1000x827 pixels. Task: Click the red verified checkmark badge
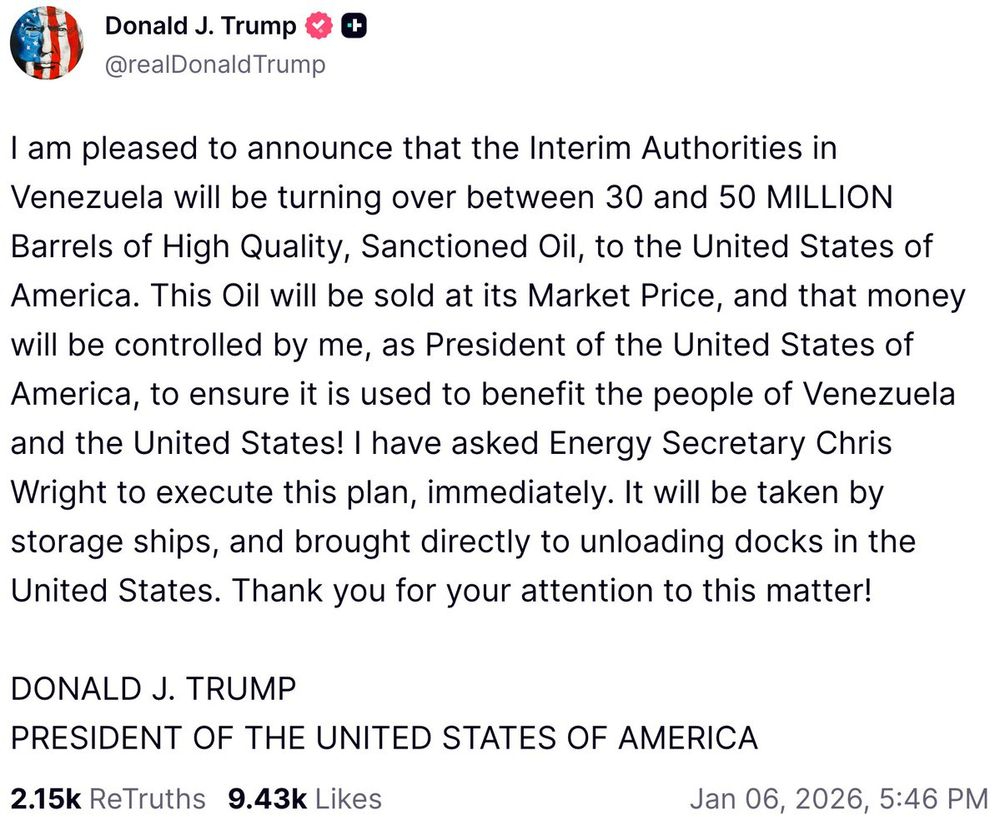click(x=319, y=27)
